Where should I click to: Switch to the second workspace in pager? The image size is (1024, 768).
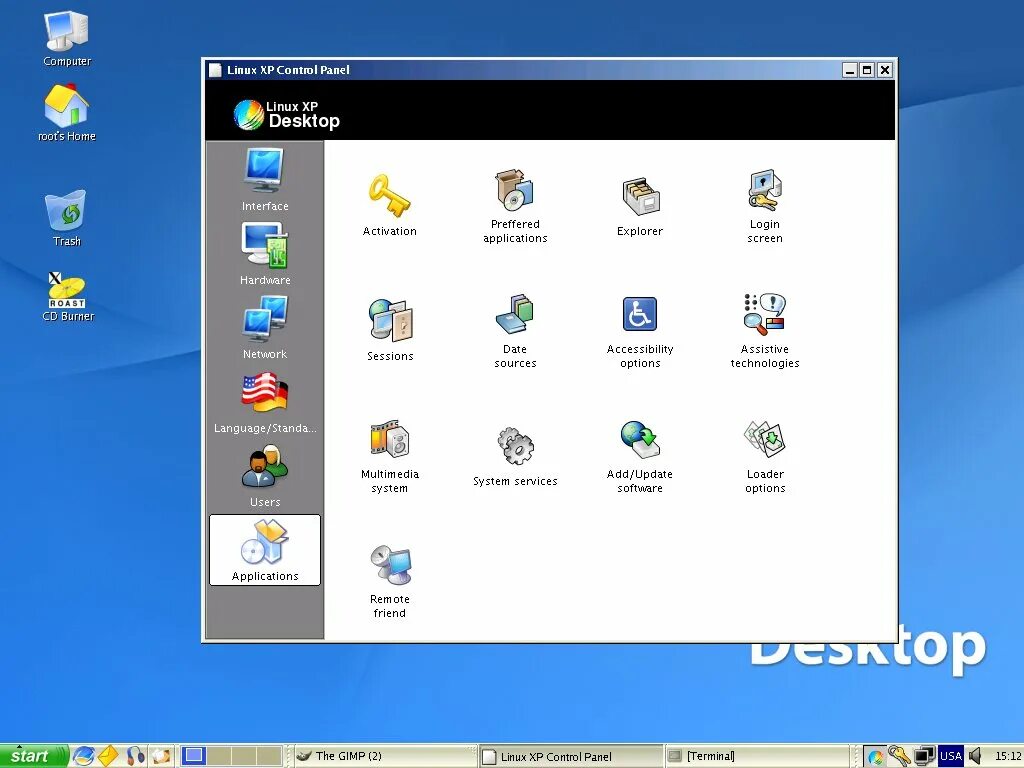click(219, 756)
